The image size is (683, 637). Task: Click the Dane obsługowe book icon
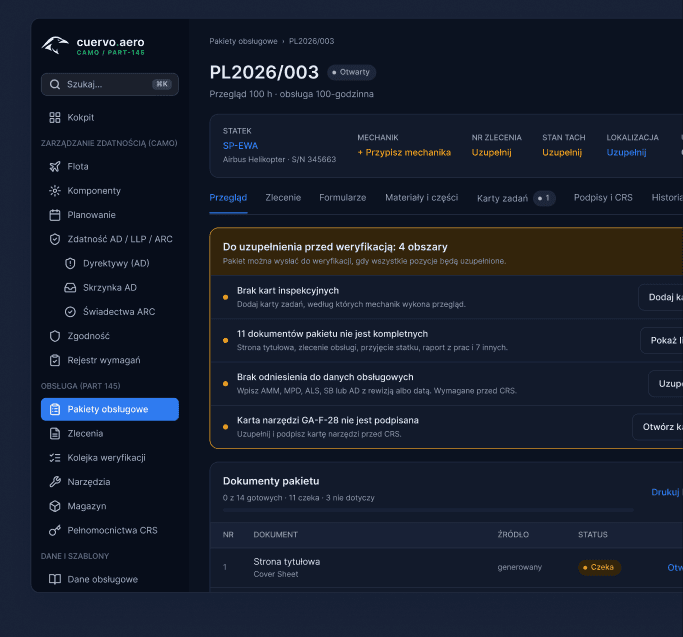(x=55, y=579)
